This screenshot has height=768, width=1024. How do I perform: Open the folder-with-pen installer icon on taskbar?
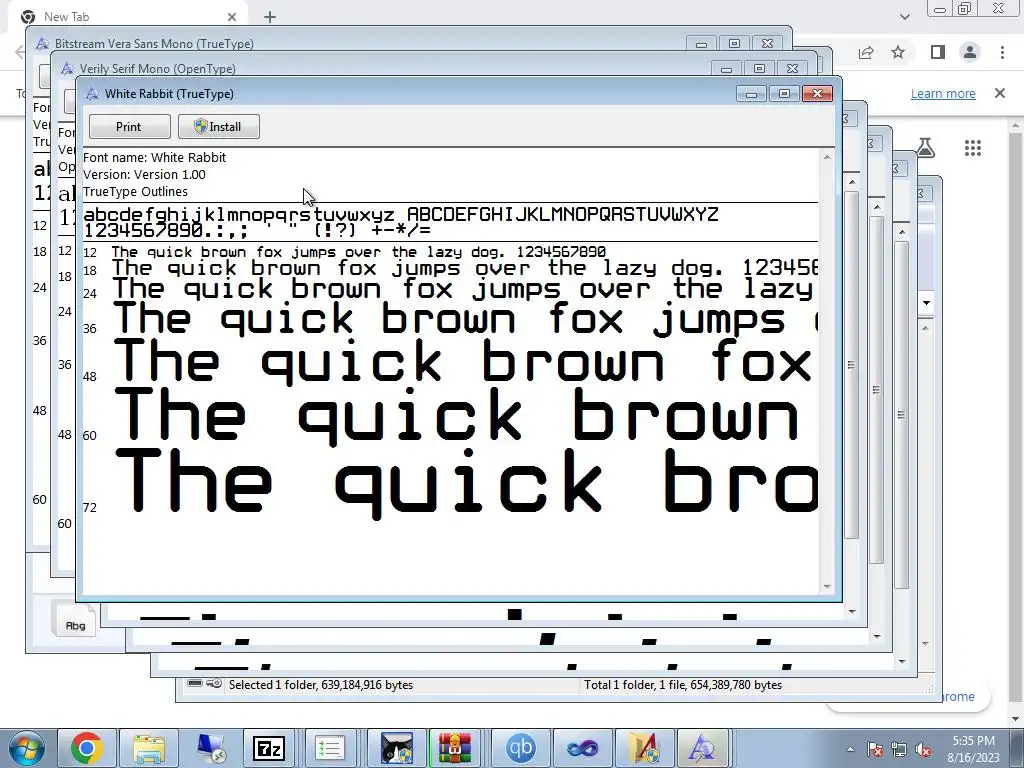click(x=645, y=748)
